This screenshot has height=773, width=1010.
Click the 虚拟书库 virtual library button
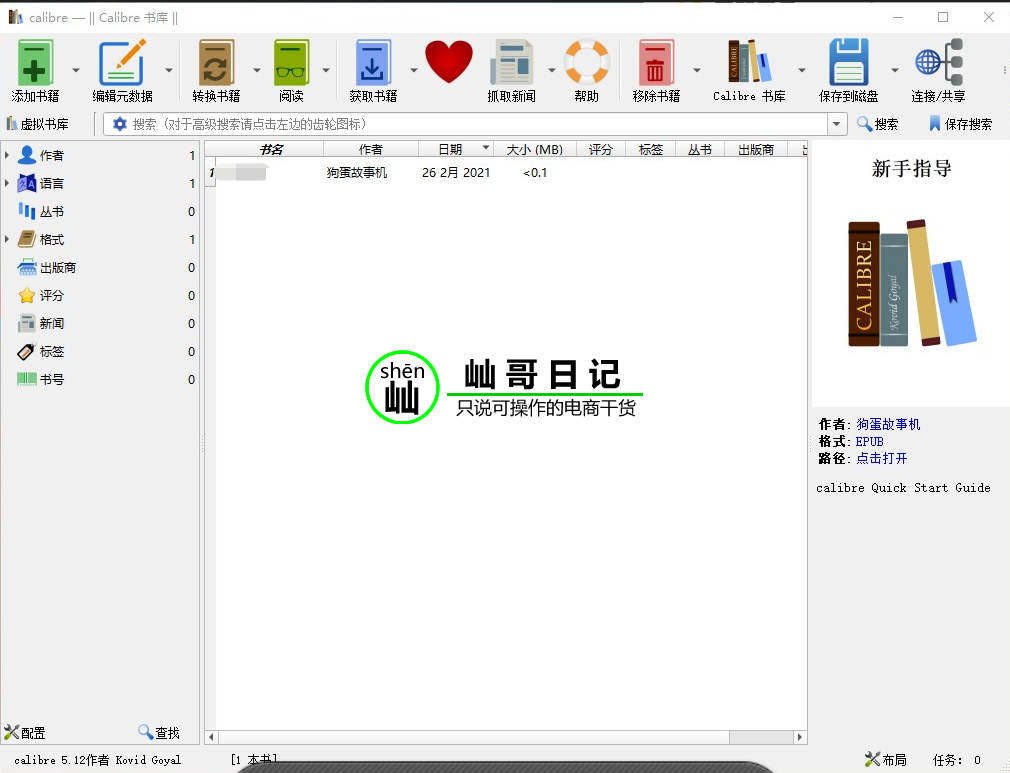click(x=37, y=124)
